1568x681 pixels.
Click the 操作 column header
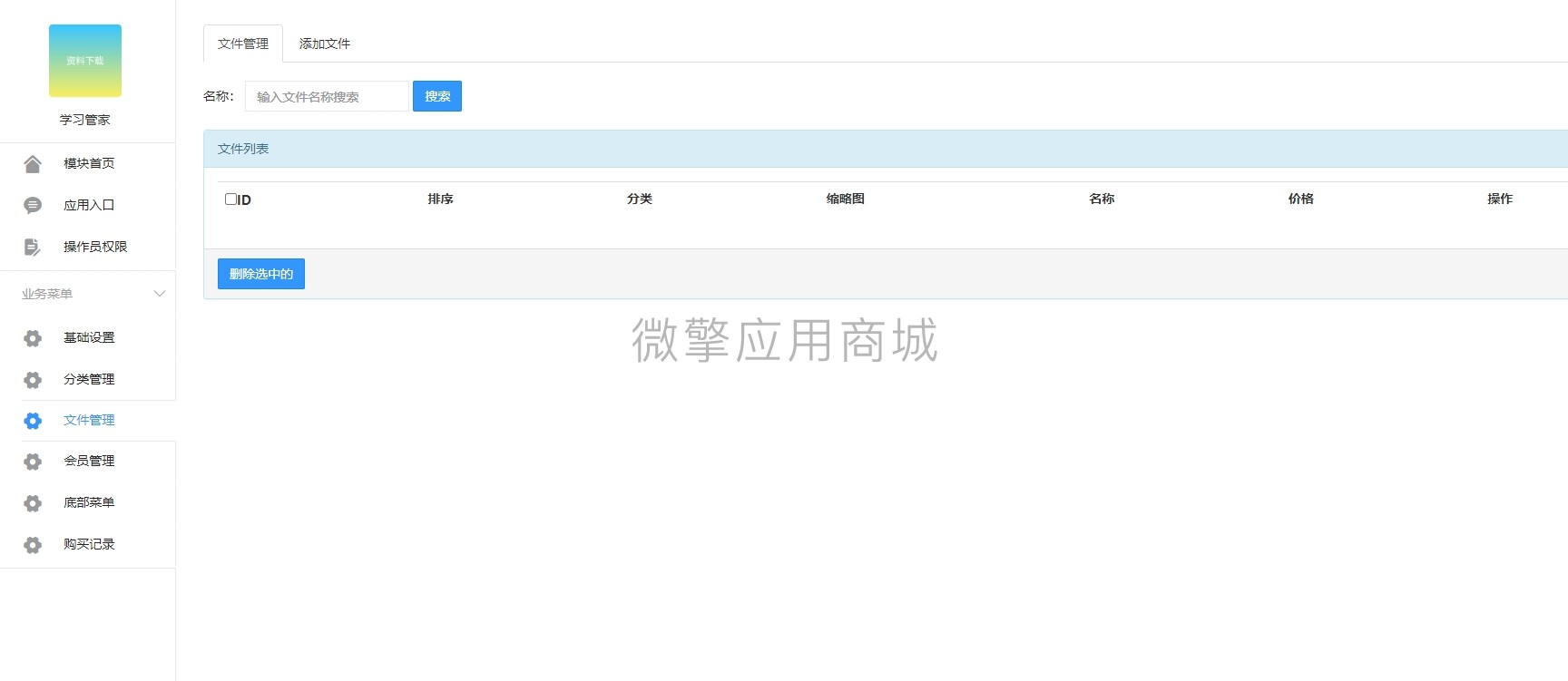pyautogui.click(x=1500, y=199)
